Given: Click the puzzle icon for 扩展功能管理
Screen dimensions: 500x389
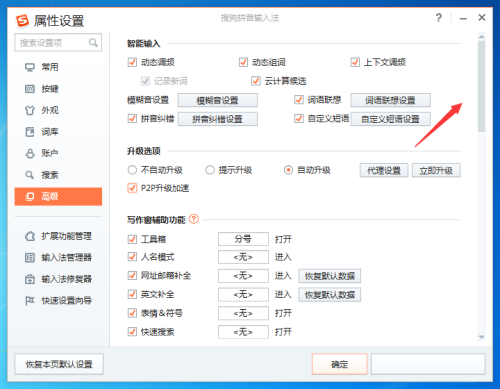Looking at the screenshot, I should (30, 236).
